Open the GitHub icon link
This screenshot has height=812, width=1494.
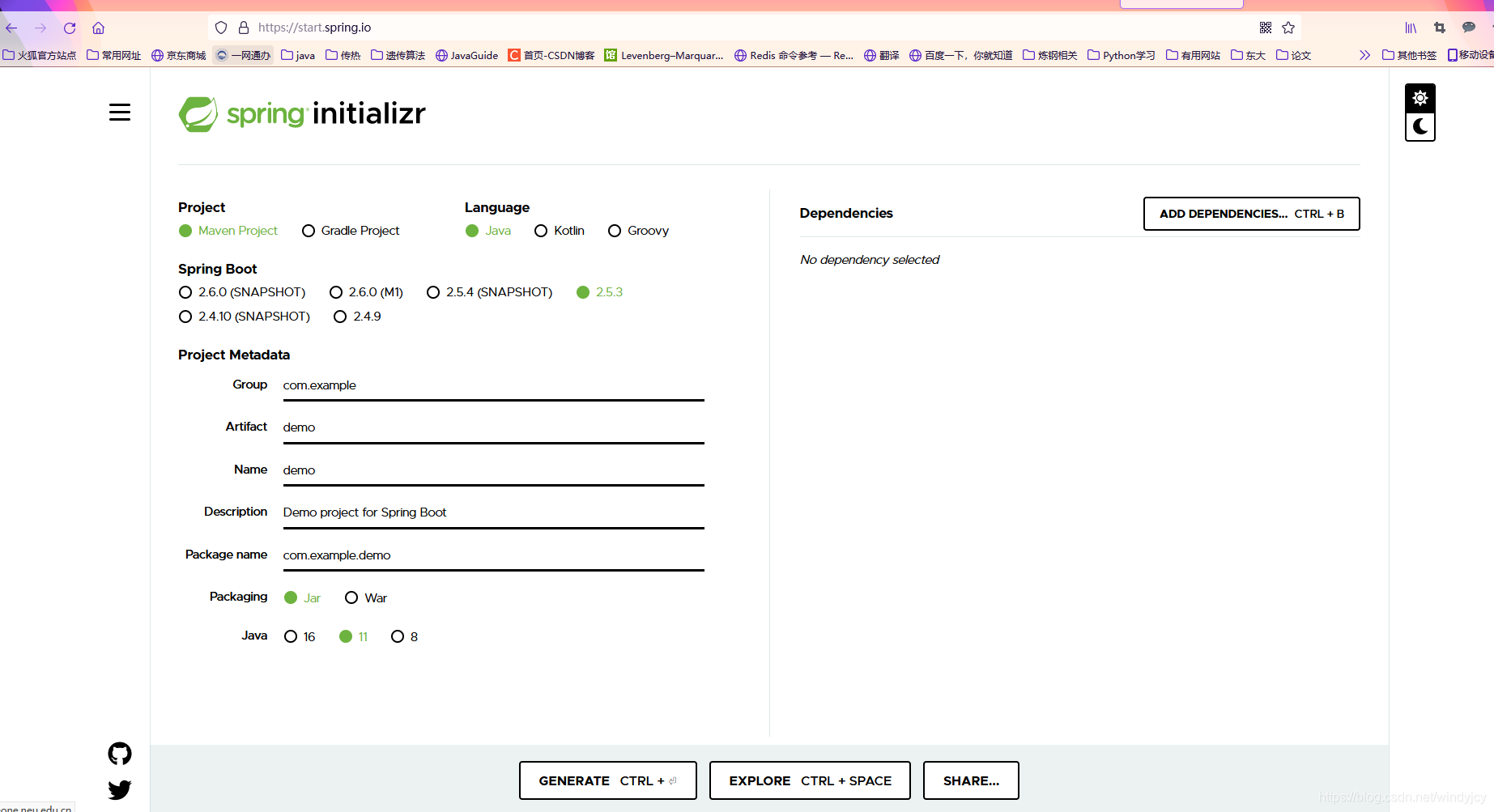point(120,754)
